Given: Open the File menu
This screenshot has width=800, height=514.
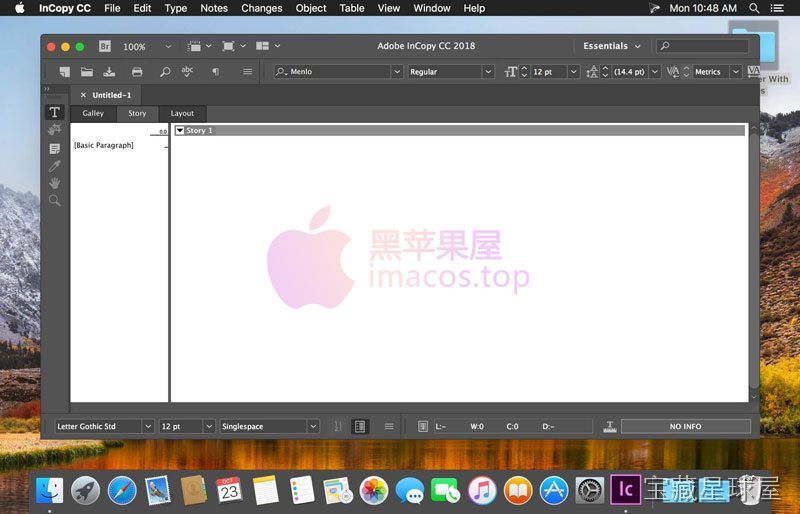Looking at the screenshot, I should tap(112, 8).
